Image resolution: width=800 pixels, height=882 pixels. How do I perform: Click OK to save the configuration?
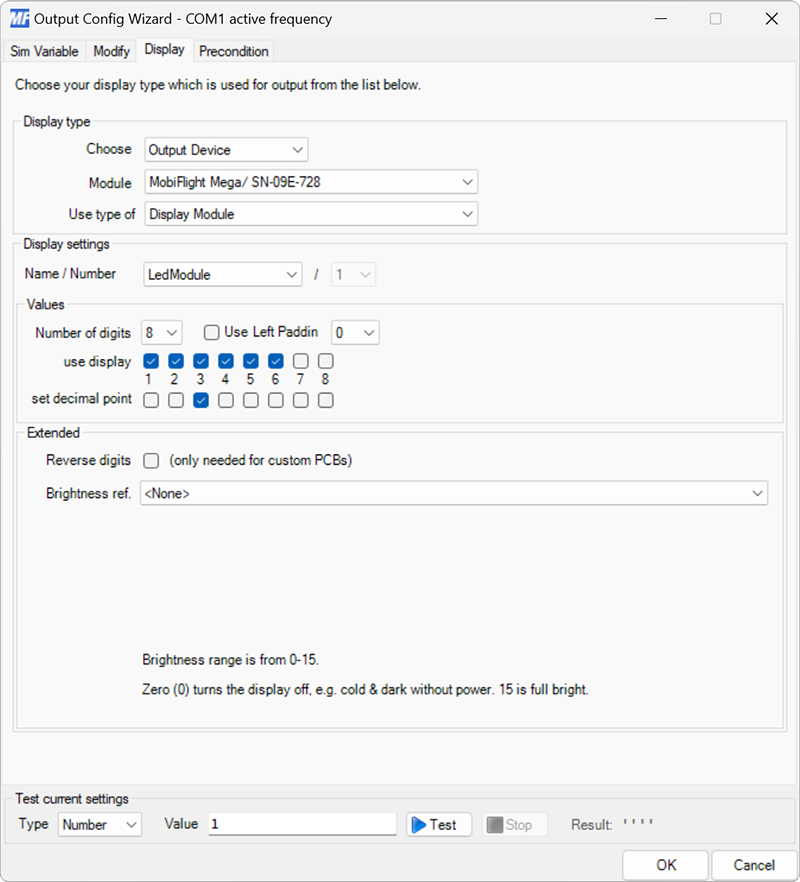pos(665,864)
